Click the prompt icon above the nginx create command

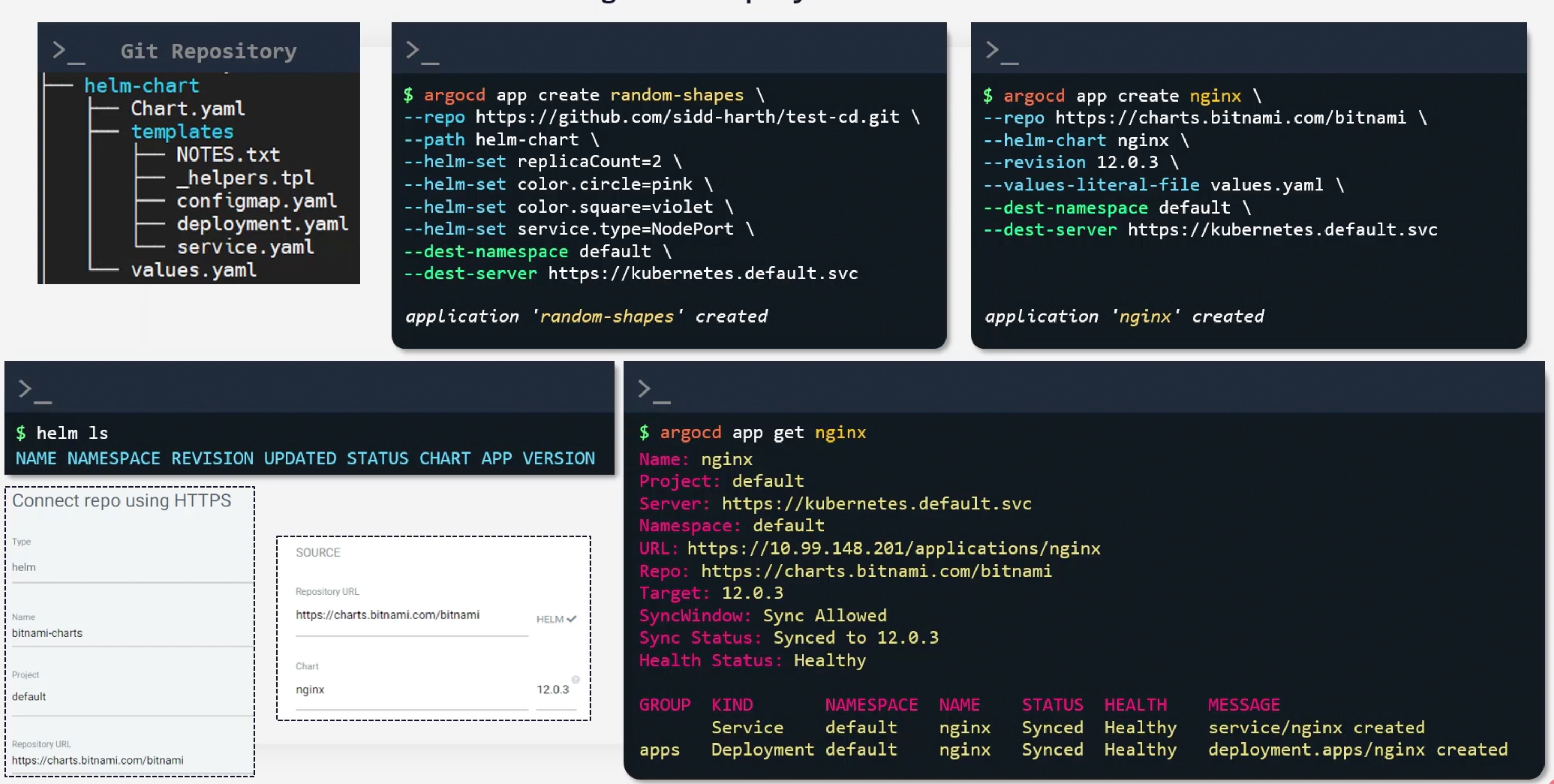(x=1001, y=52)
